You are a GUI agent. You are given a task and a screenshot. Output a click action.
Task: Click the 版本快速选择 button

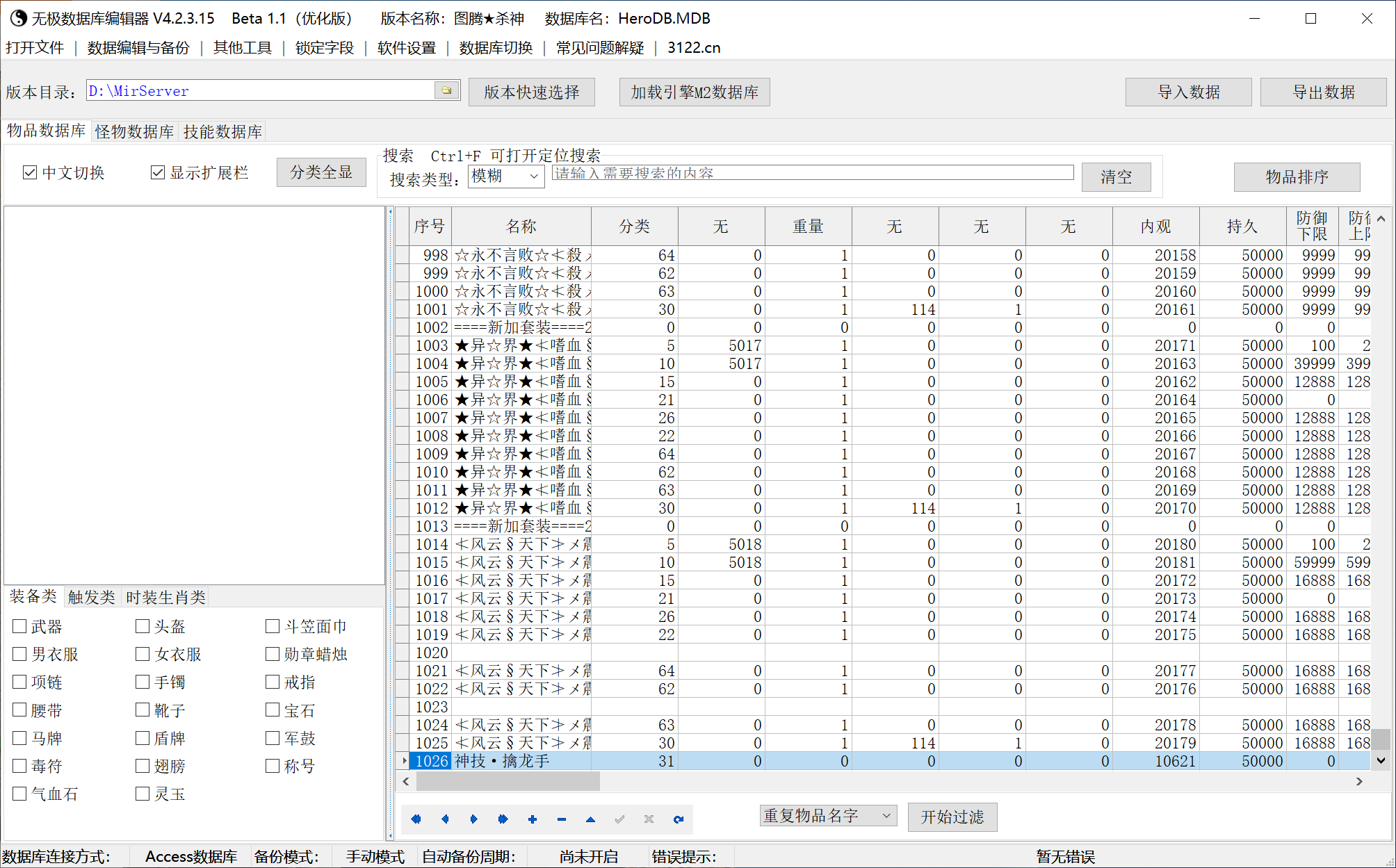(532, 92)
